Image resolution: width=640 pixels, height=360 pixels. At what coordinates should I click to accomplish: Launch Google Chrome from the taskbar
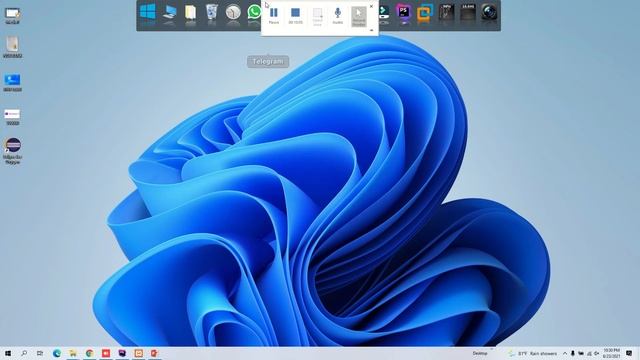(x=89, y=353)
